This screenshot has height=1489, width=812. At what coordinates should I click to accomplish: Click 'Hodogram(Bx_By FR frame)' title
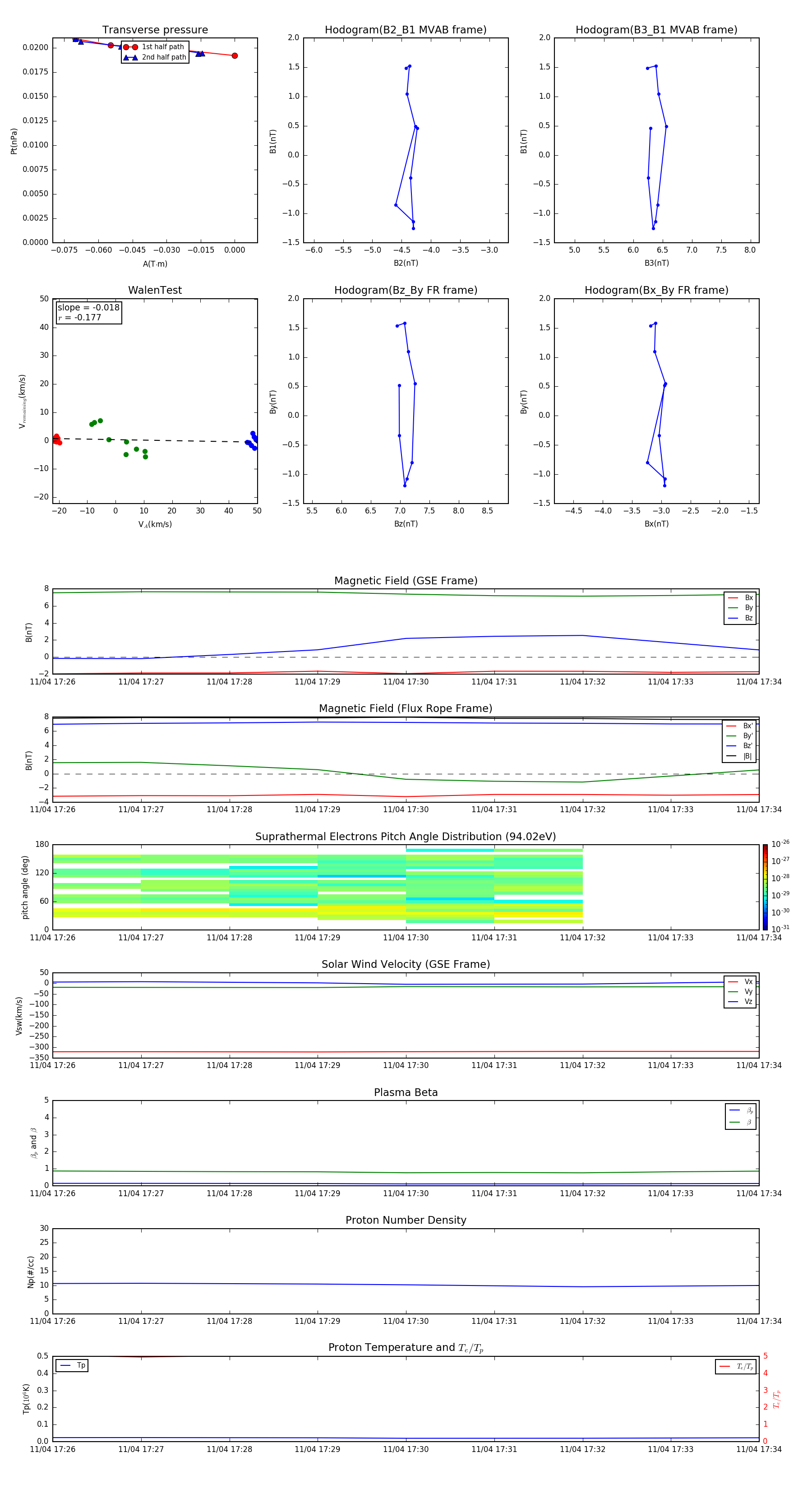click(x=656, y=290)
